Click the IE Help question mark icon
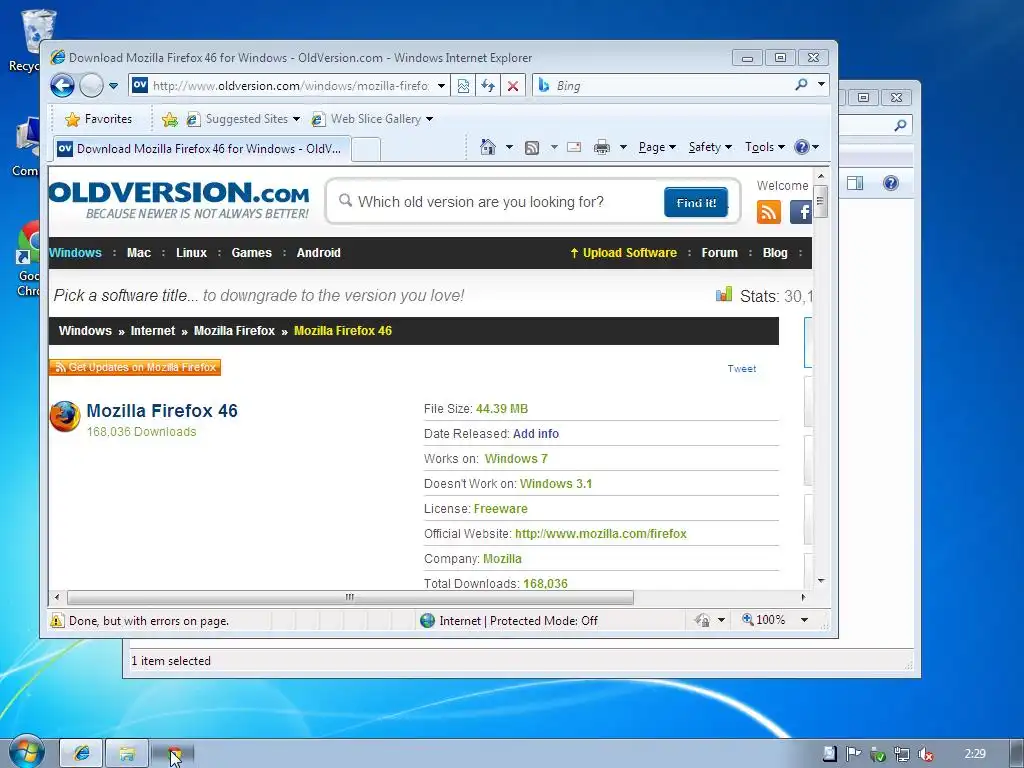Viewport: 1024px width, 768px height. pyautogui.click(x=802, y=147)
